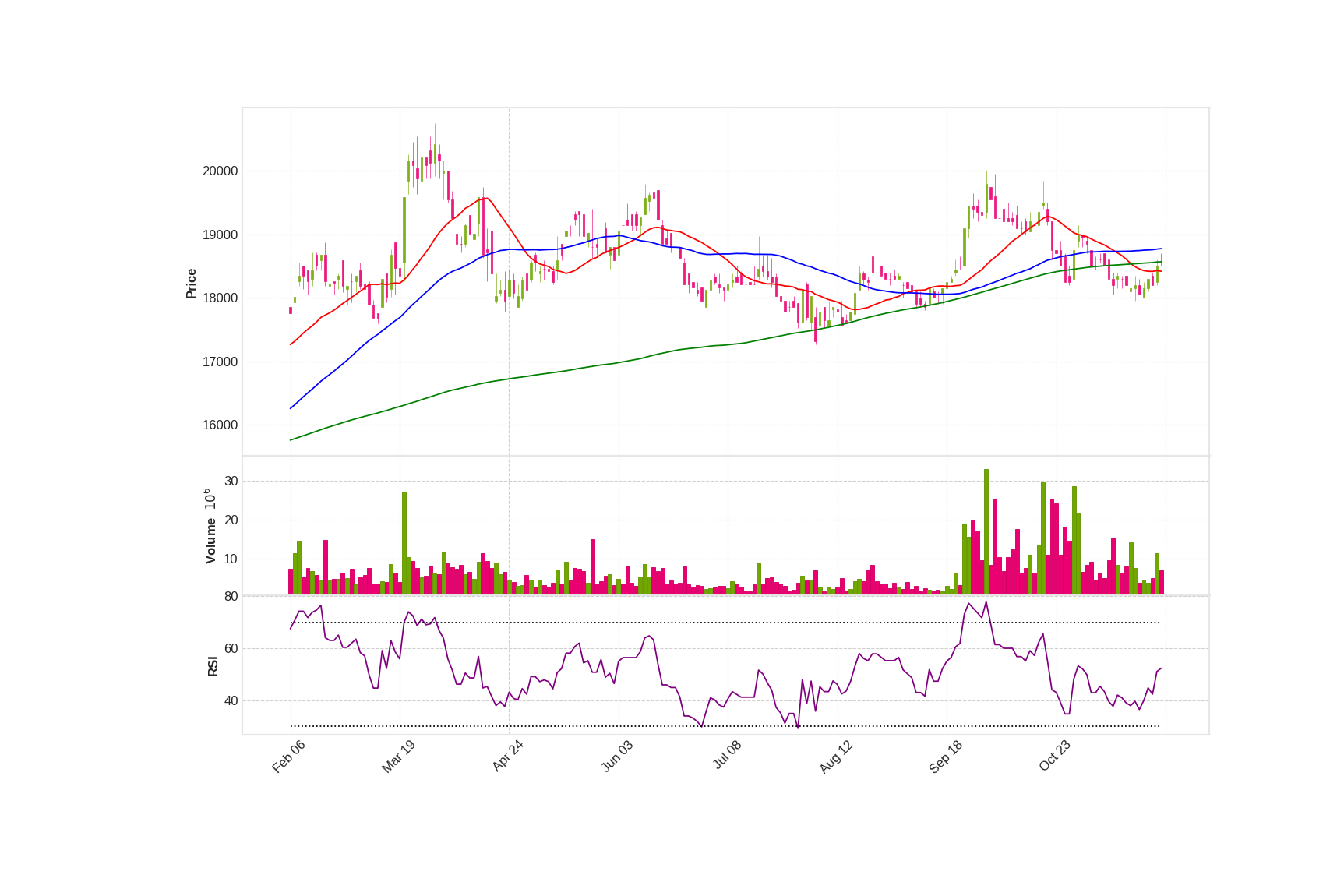
Task: Click the 30 volume tick label
Action: (x=231, y=482)
